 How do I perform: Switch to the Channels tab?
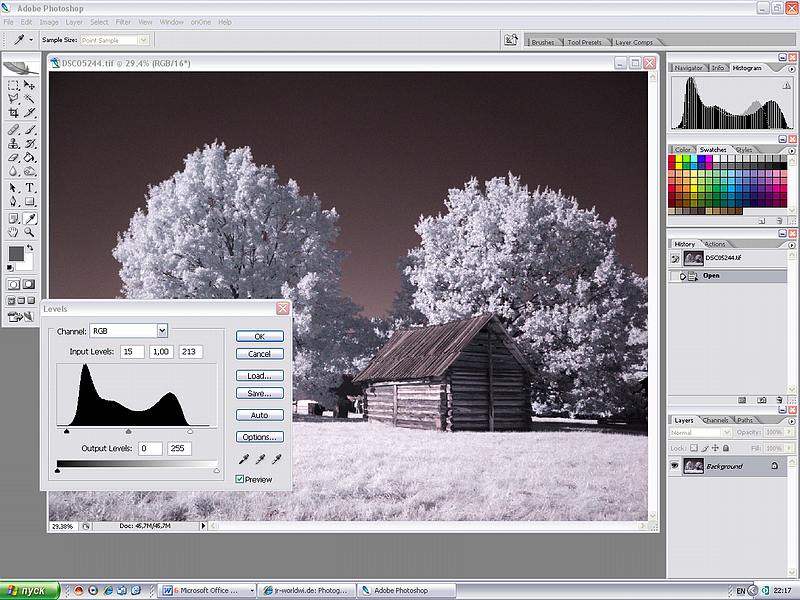coord(715,420)
